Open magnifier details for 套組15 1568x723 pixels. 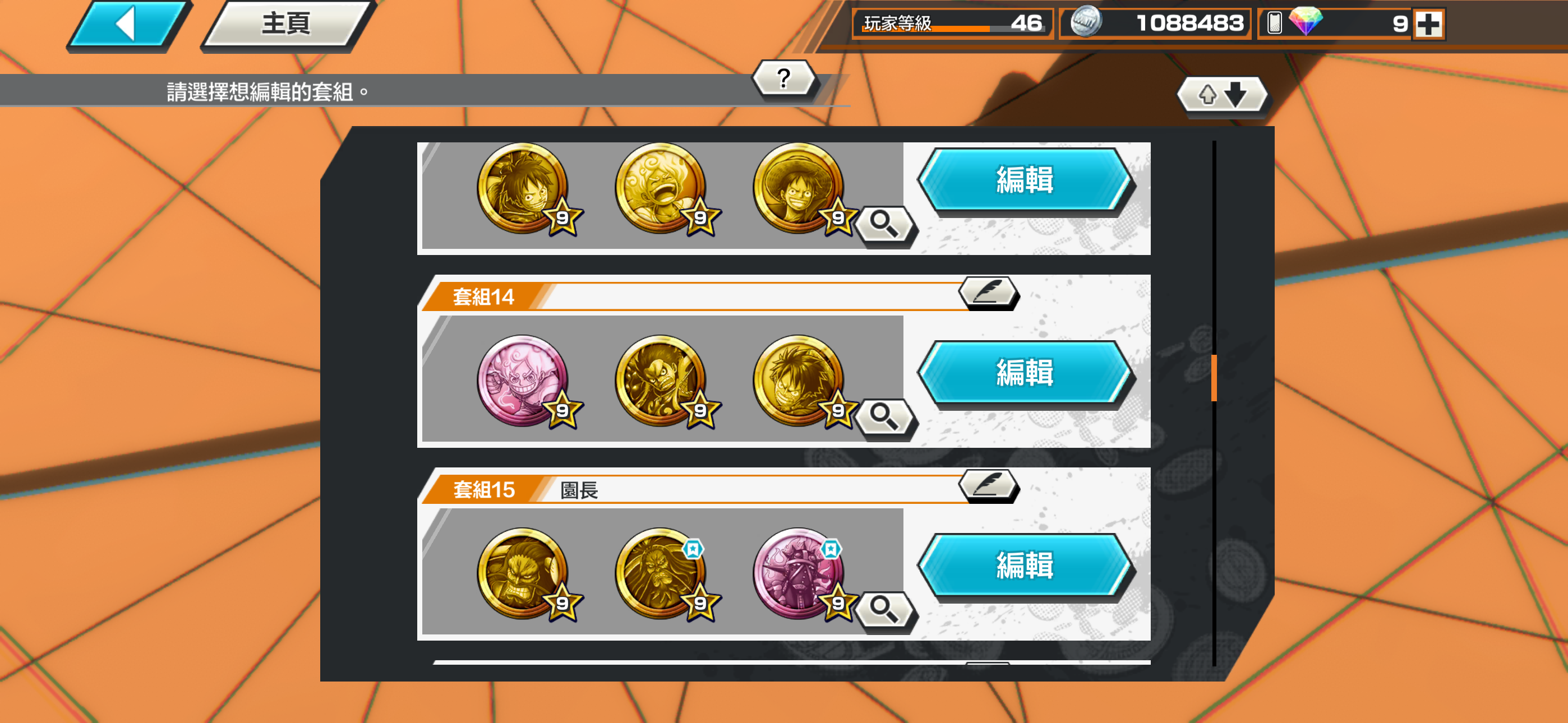(885, 610)
